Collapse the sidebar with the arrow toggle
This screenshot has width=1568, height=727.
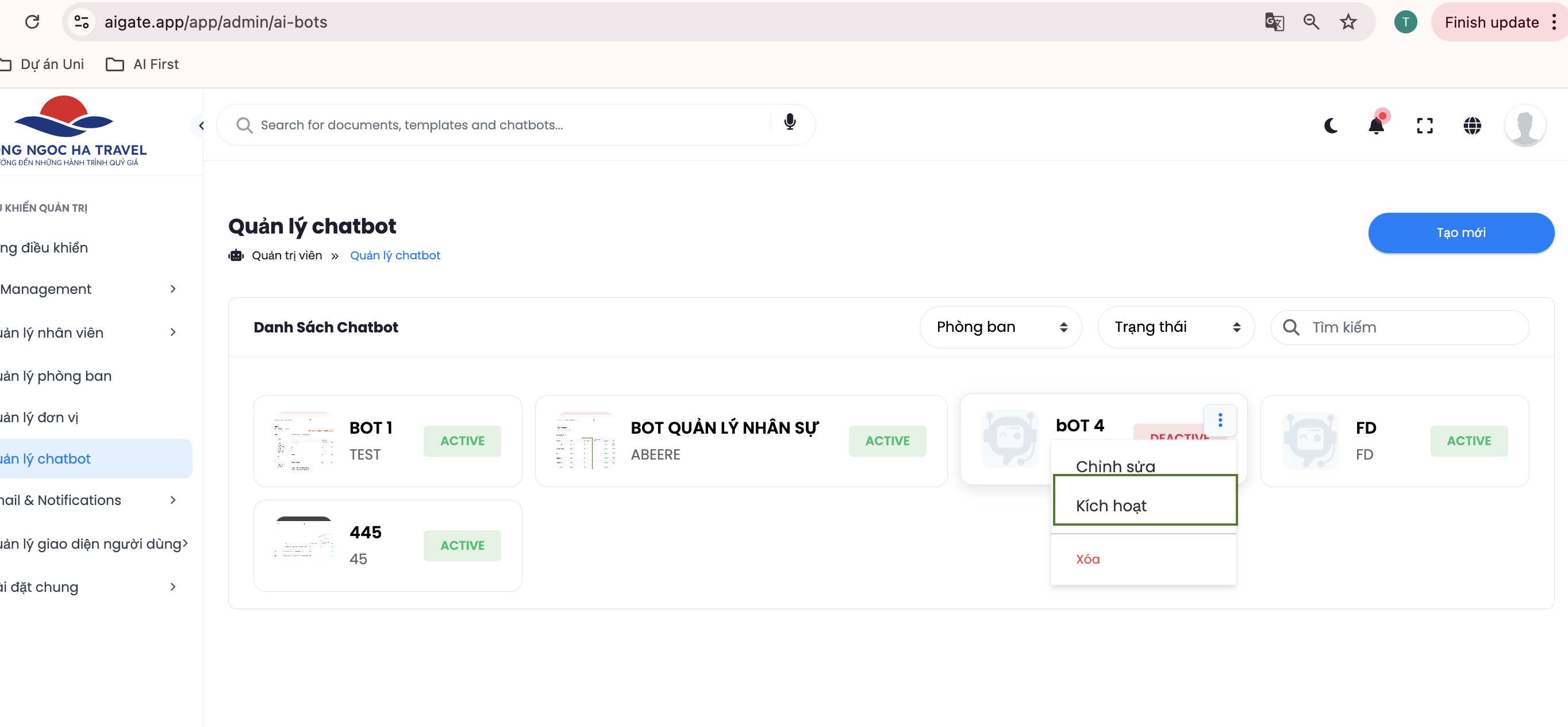[201, 126]
